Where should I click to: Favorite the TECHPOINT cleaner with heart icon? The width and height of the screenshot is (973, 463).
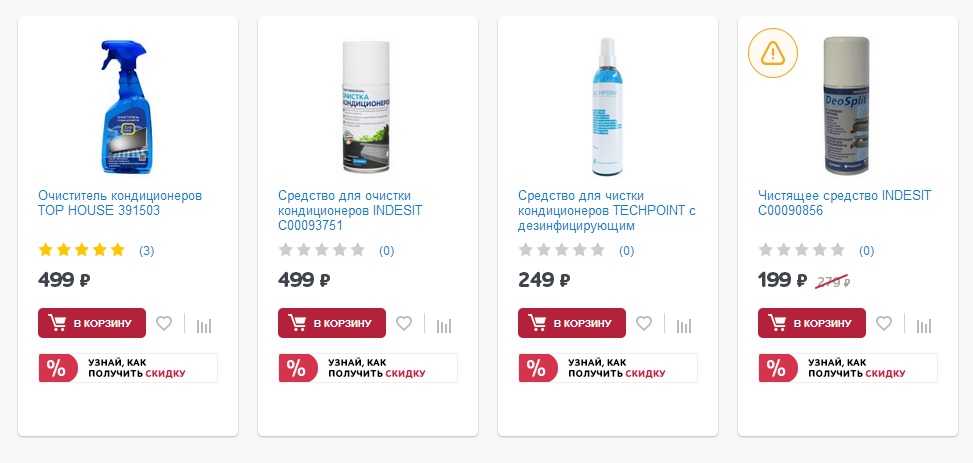click(x=644, y=323)
